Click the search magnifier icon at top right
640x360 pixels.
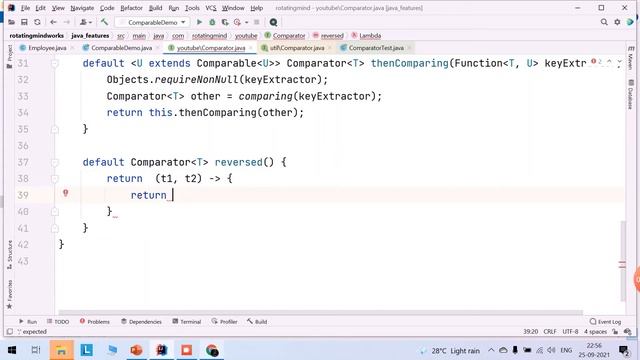click(x=604, y=22)
